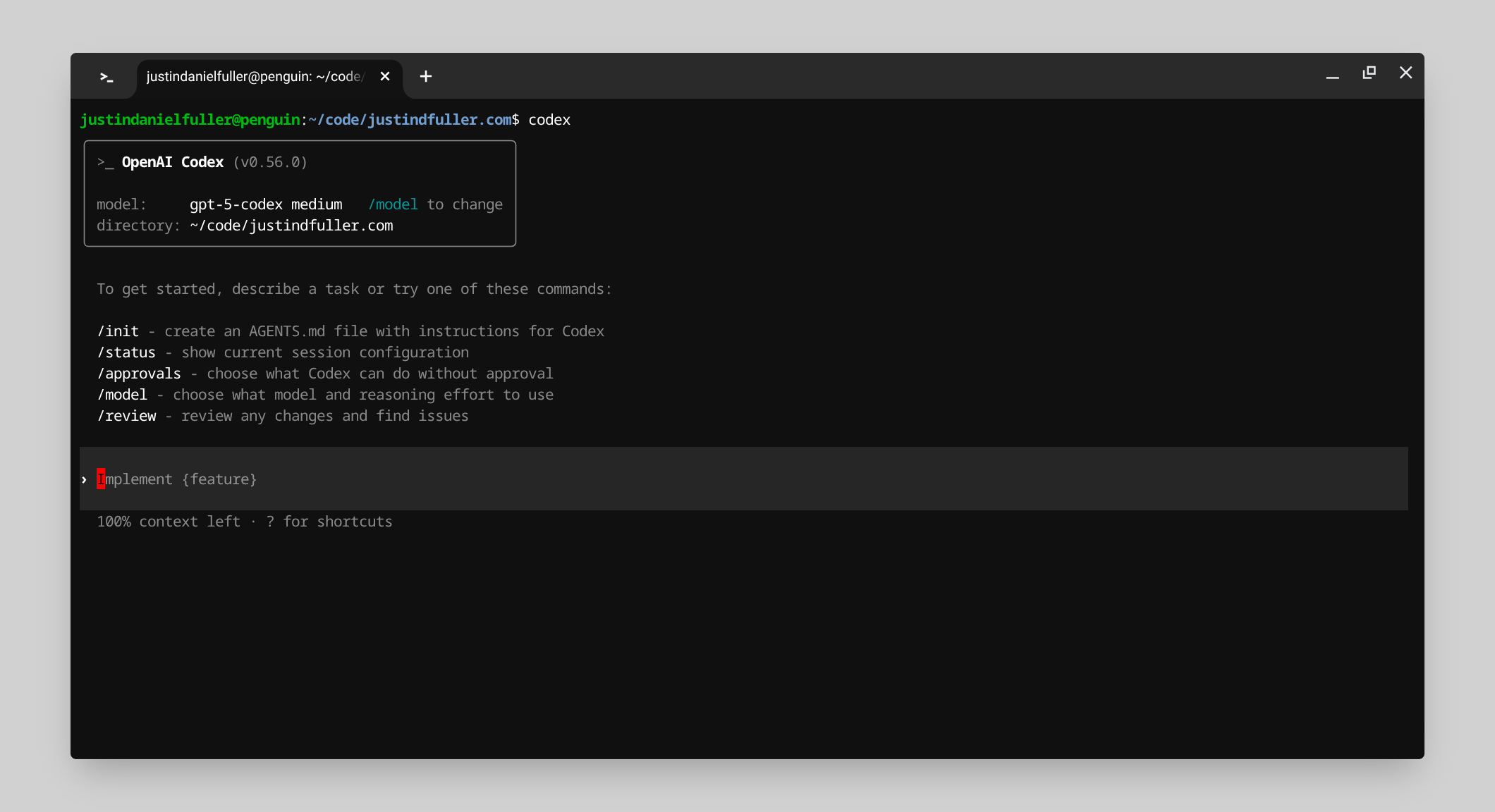Click the chevron prompt marker before Implement {feature}
This screenshot has width=1495, height=812.
(x=83, y=479)
